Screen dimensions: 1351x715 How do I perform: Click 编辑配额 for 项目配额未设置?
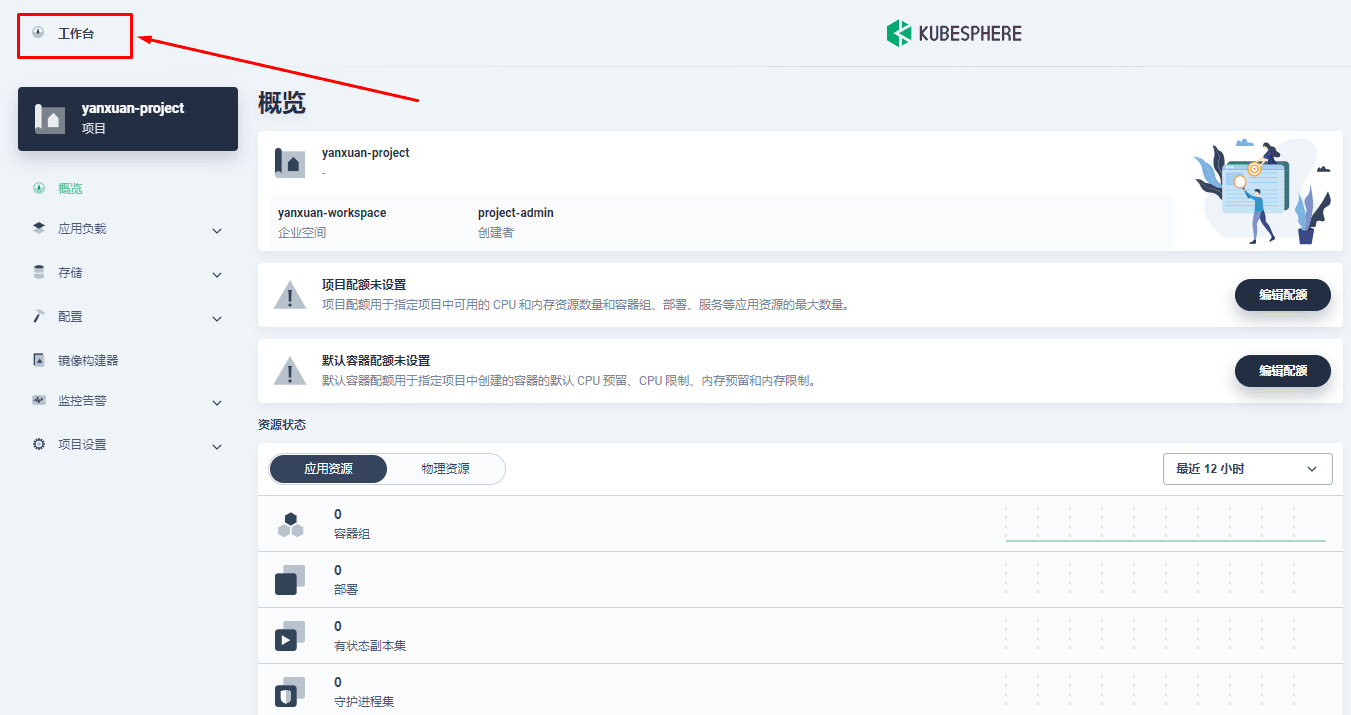[1283, 295]
